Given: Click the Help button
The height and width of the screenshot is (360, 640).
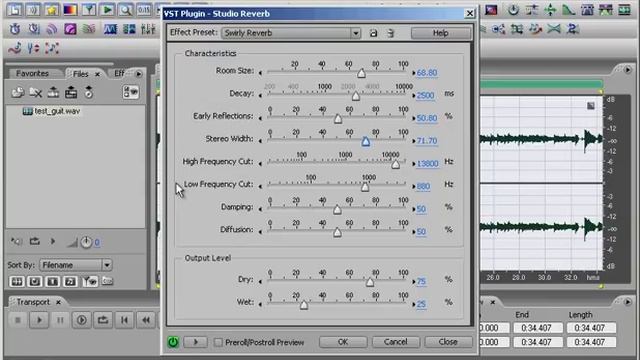Looking at the screenshot, I should coord(440,33).
